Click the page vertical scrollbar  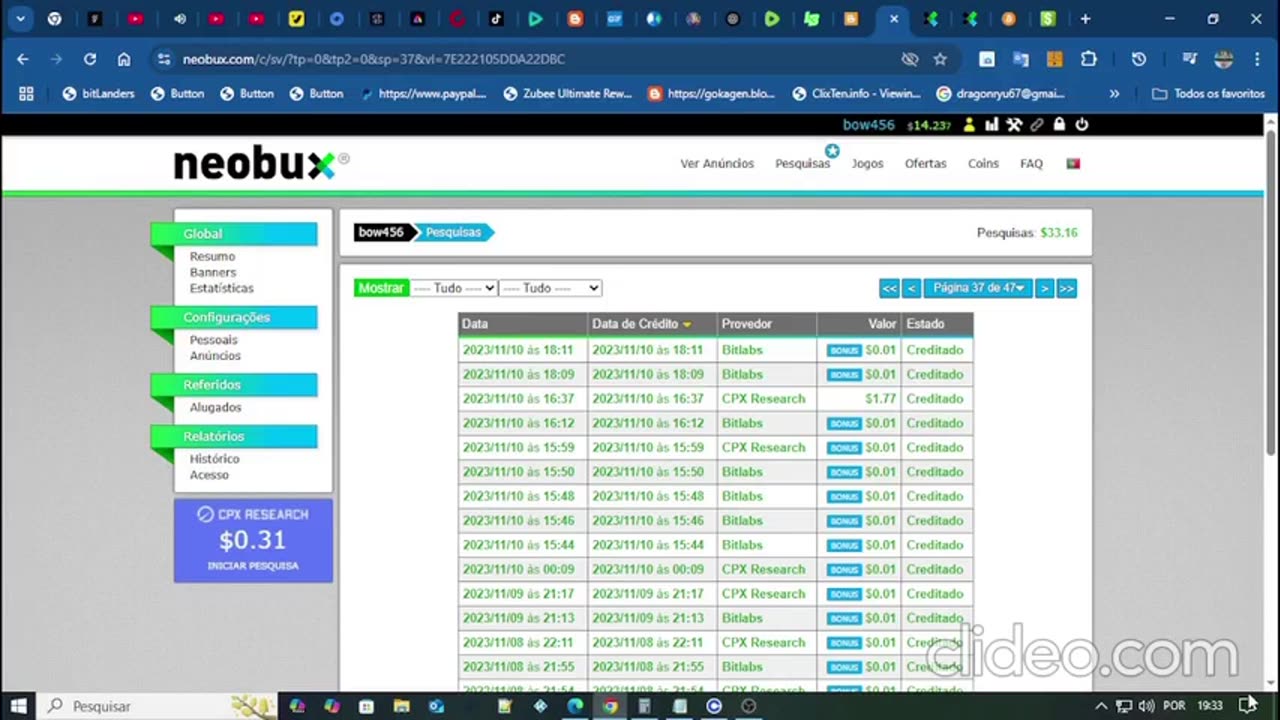tap(1271, 292)
